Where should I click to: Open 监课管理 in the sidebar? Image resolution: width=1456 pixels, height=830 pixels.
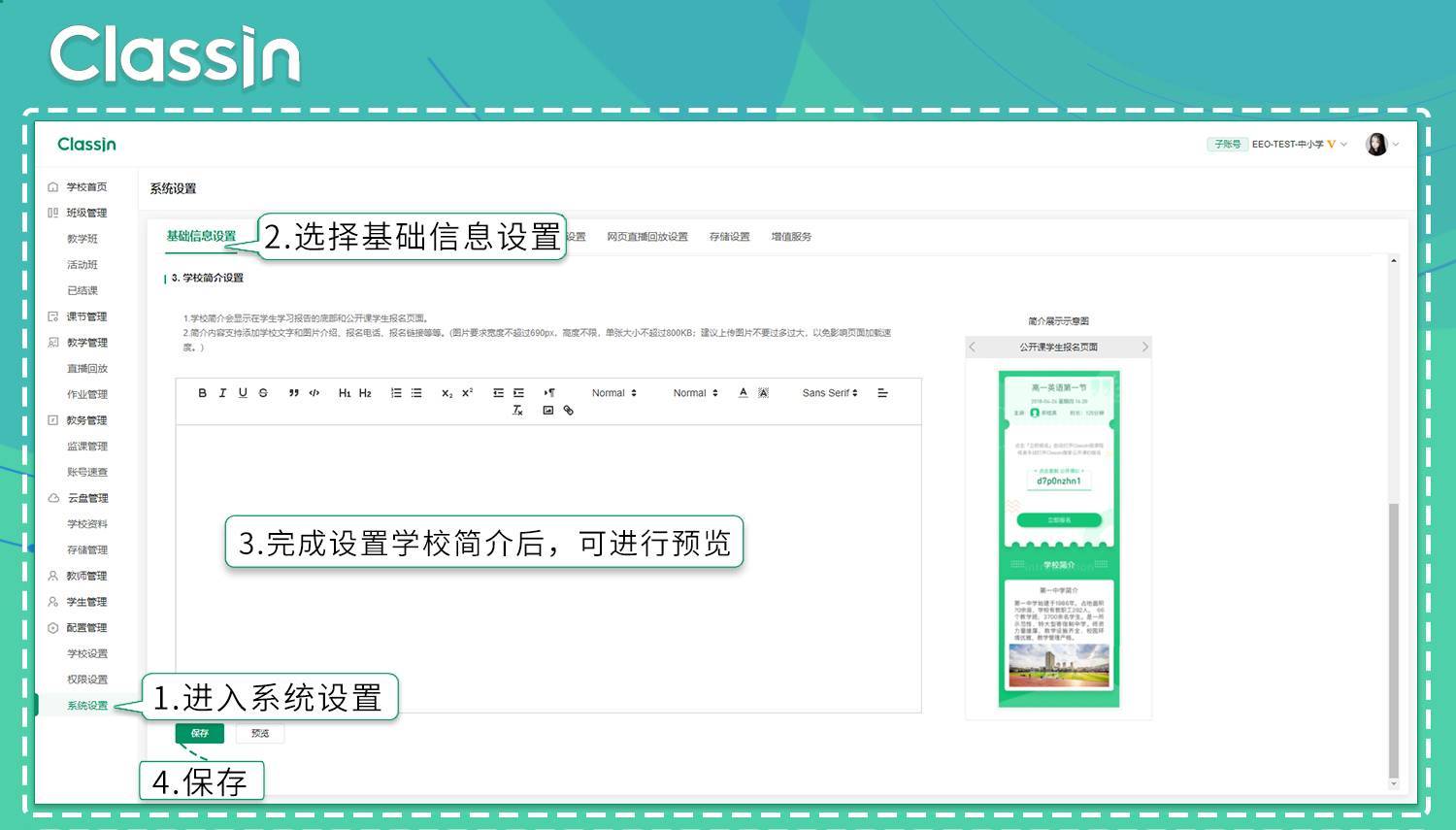click(87, 447)
